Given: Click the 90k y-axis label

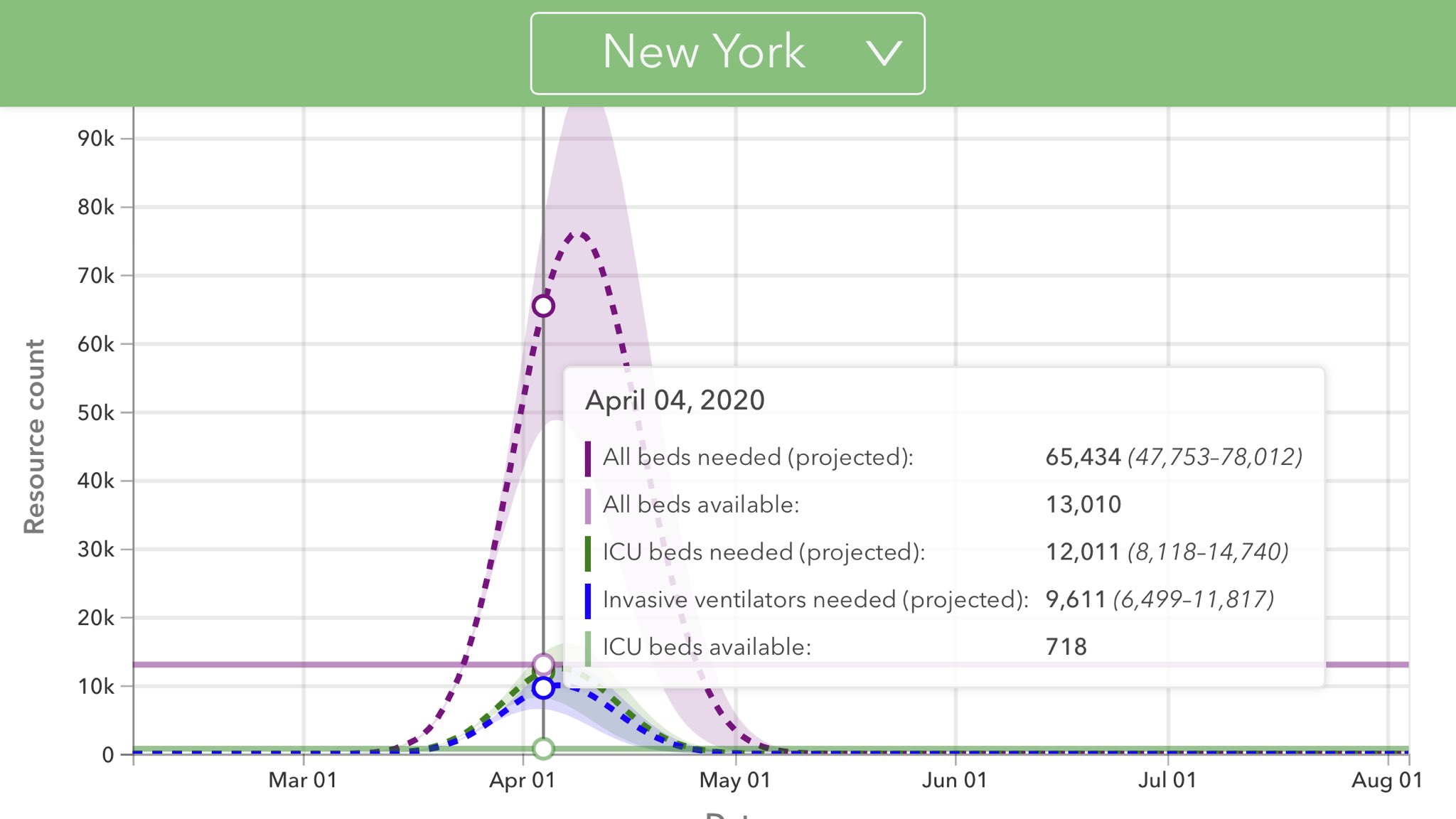Looking at the screenshot, I should pyautogui.click(x=96, y=139).
